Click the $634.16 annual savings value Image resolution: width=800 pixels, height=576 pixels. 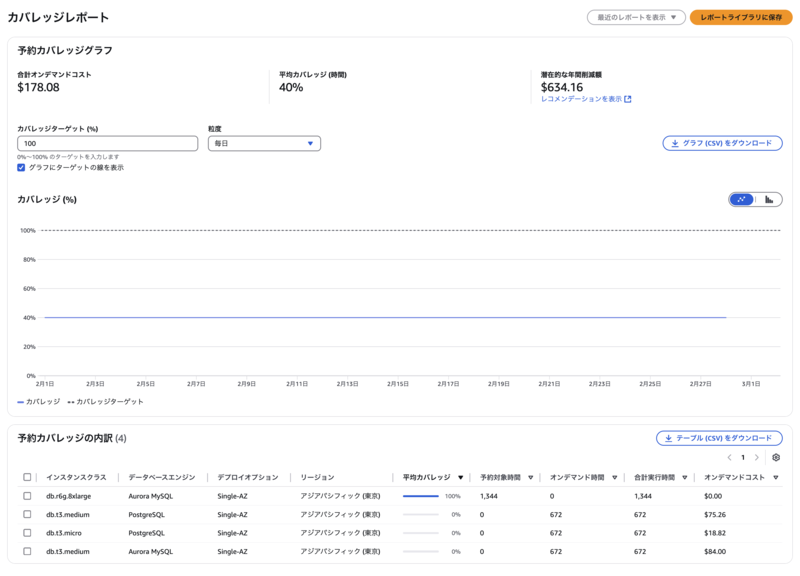pos(562,87)
